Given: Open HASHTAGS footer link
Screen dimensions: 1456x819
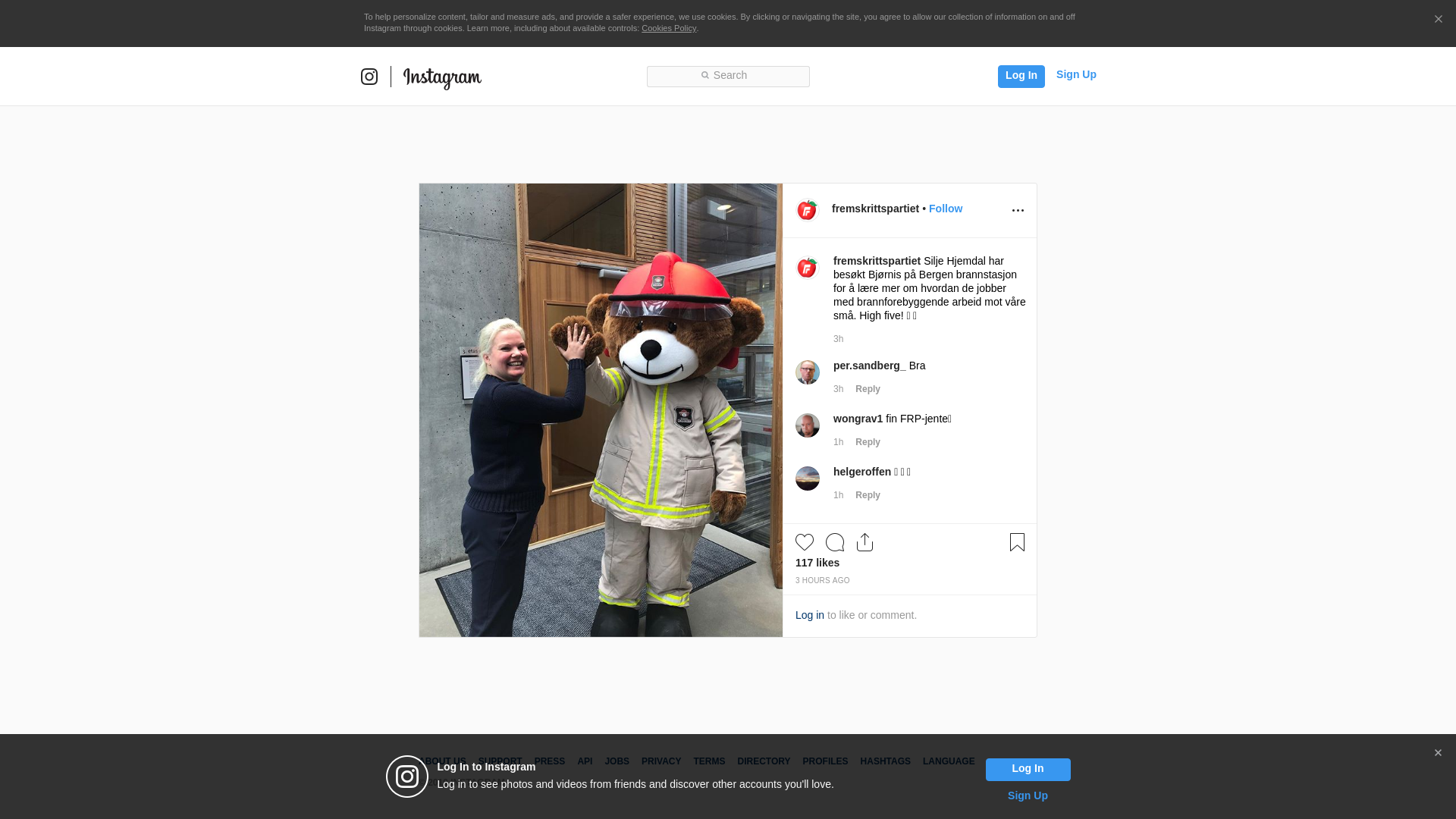Looking at the screenshot, I should click(885, 761).
